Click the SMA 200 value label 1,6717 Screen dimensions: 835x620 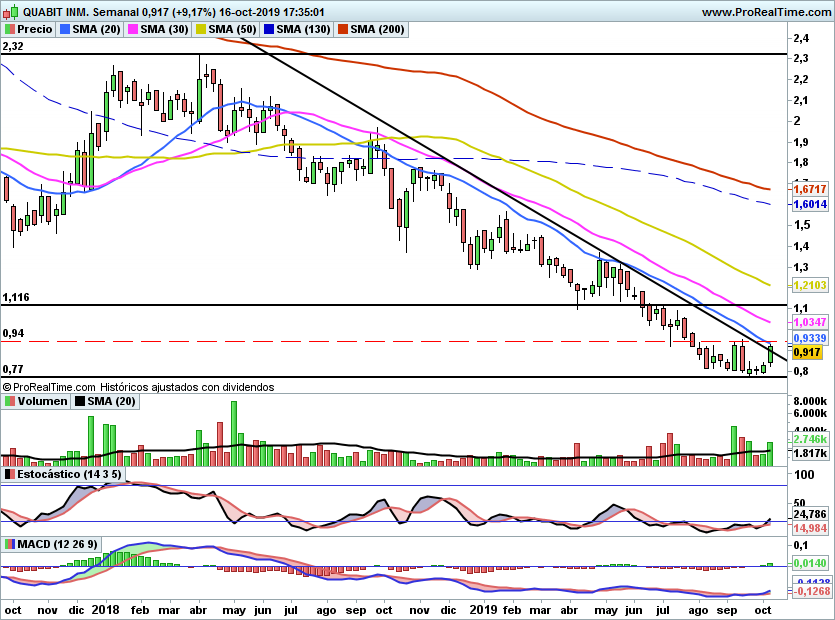[810, 189]
